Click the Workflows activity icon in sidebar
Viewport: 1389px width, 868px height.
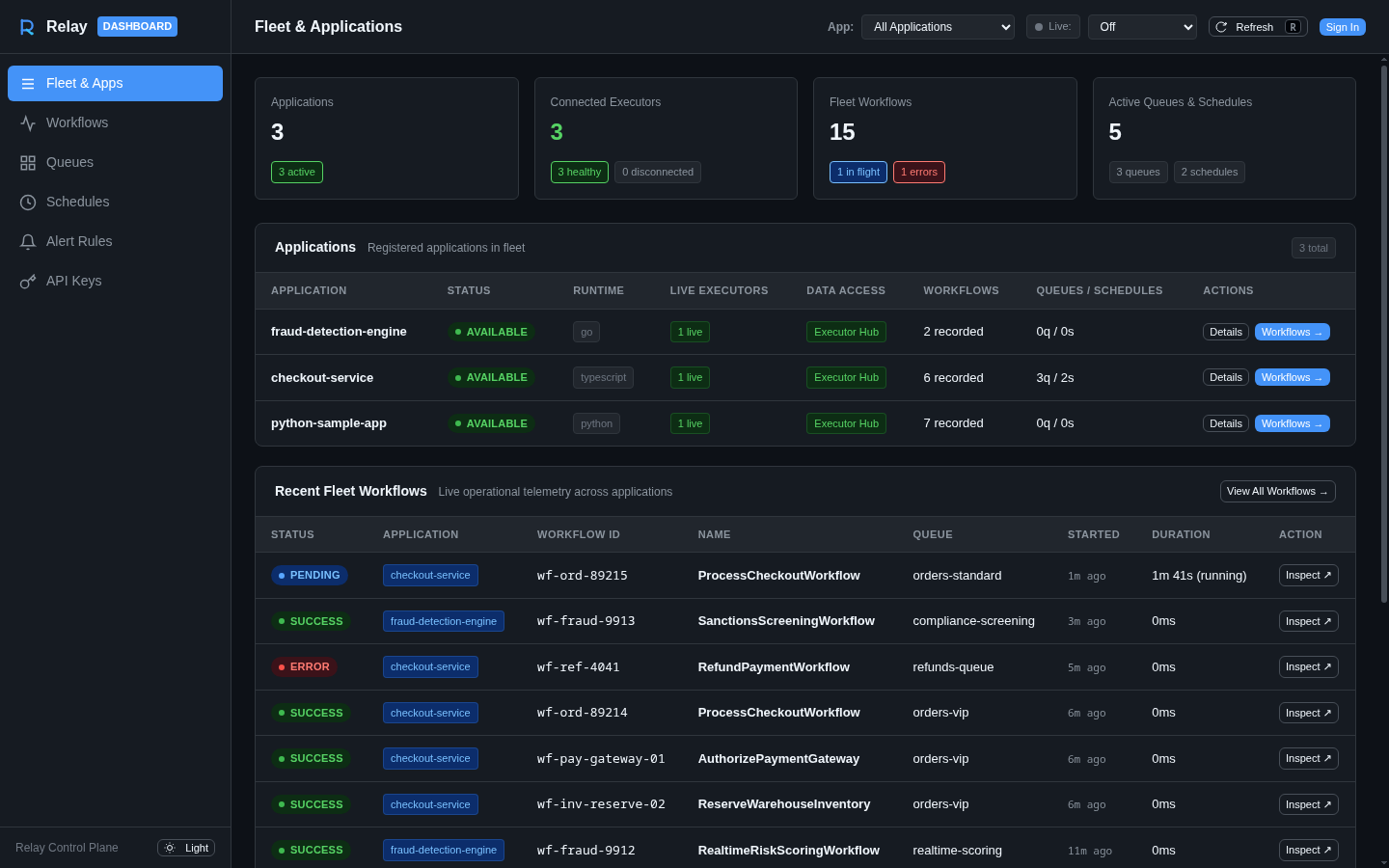(x=28, y=123)
